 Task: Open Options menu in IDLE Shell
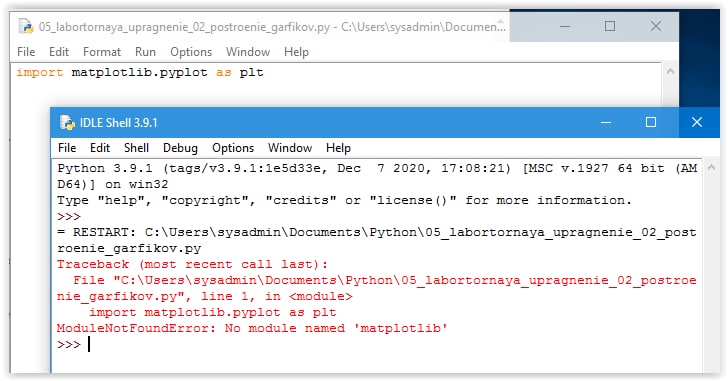(x=233, y=148)
